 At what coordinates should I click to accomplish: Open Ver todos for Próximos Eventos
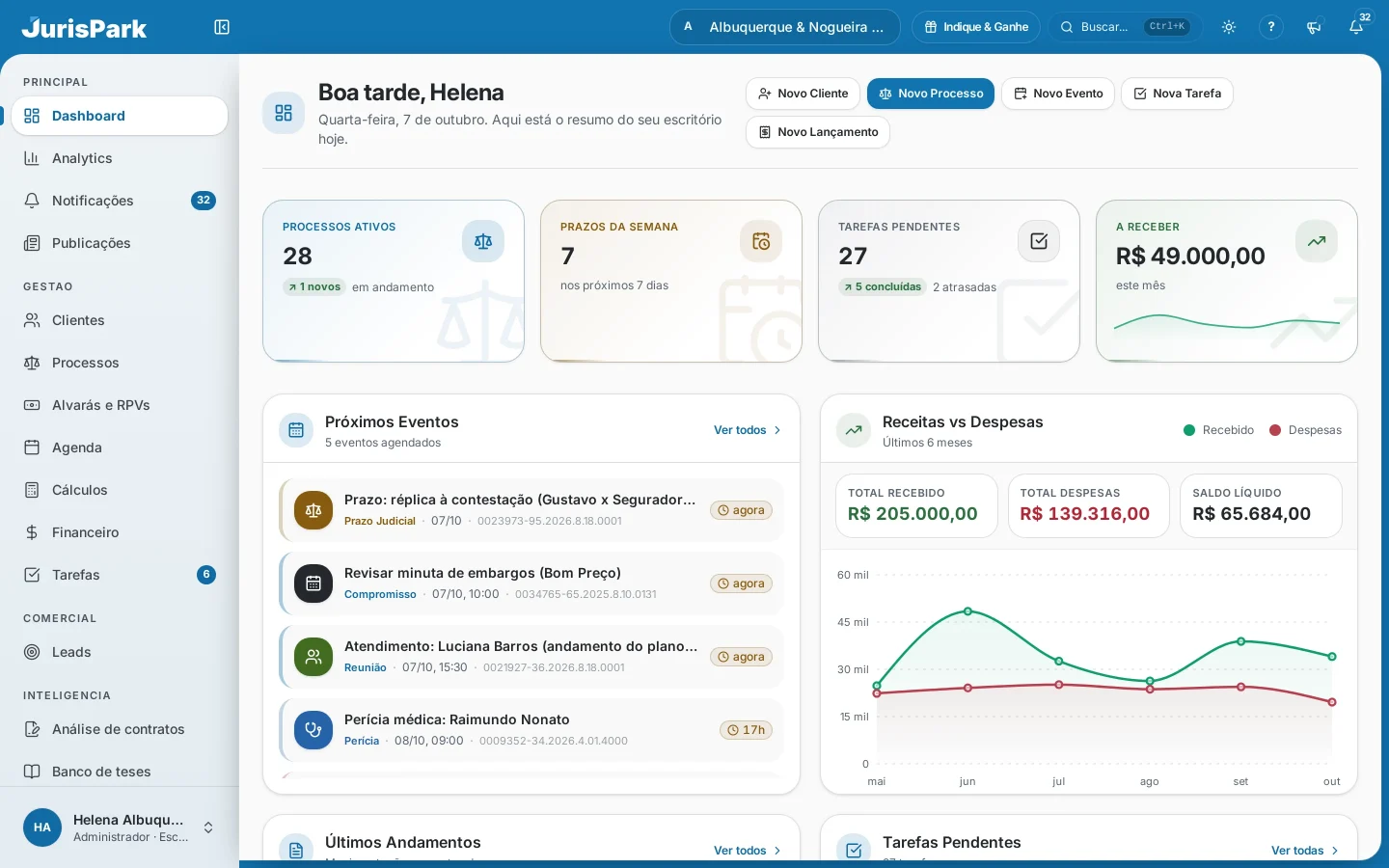point(748,430)
